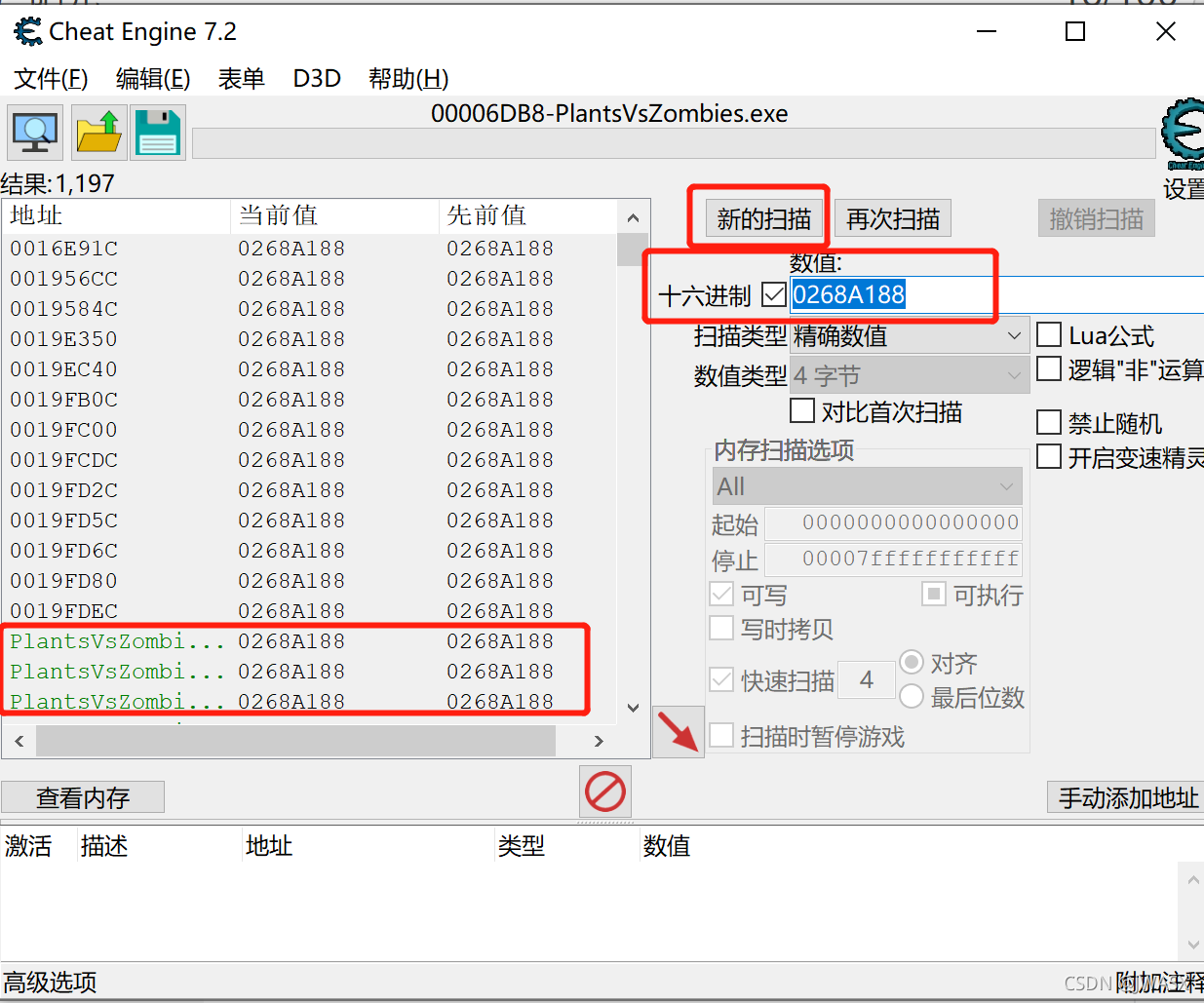Click the horizontal scrollbar right arrow
This screenshot has height=1003, width=1204.
click(x=599, y=741)
